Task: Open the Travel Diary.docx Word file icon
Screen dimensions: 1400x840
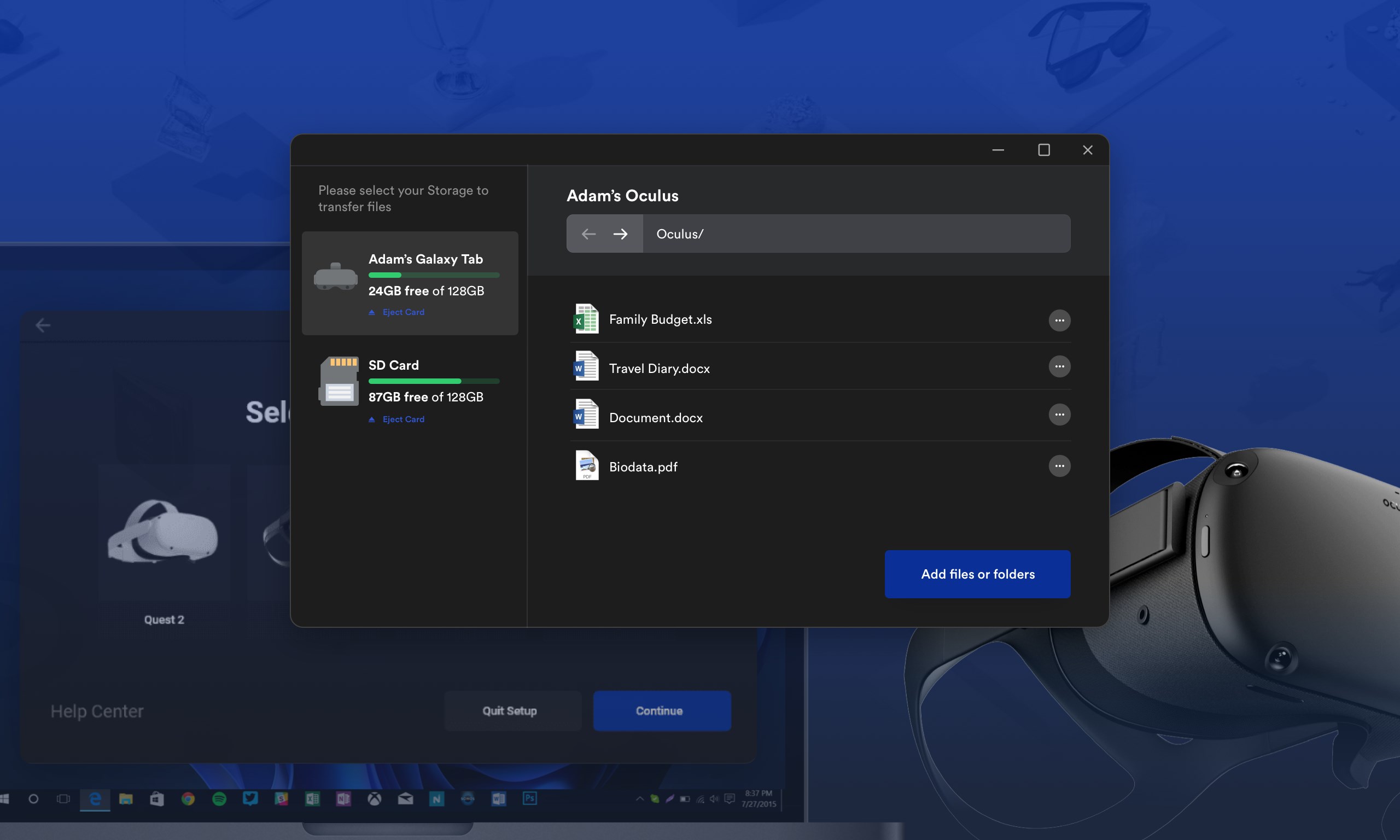Action: (586, 367)
